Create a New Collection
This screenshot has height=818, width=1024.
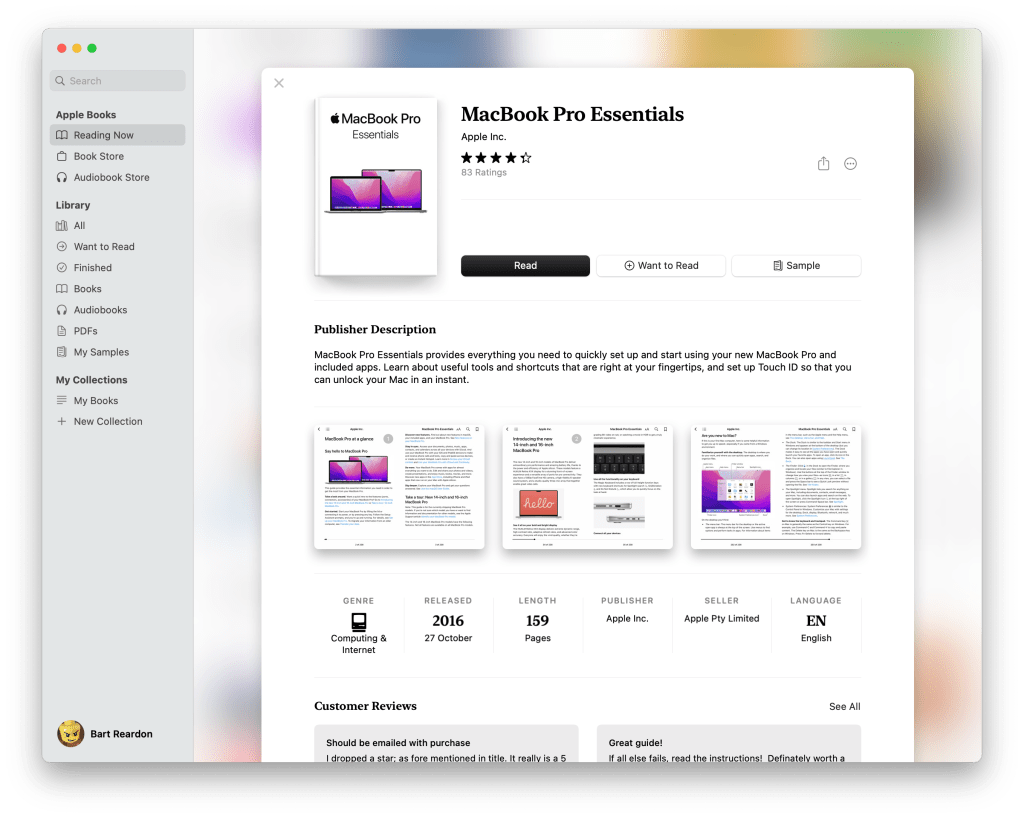point(118,422)
